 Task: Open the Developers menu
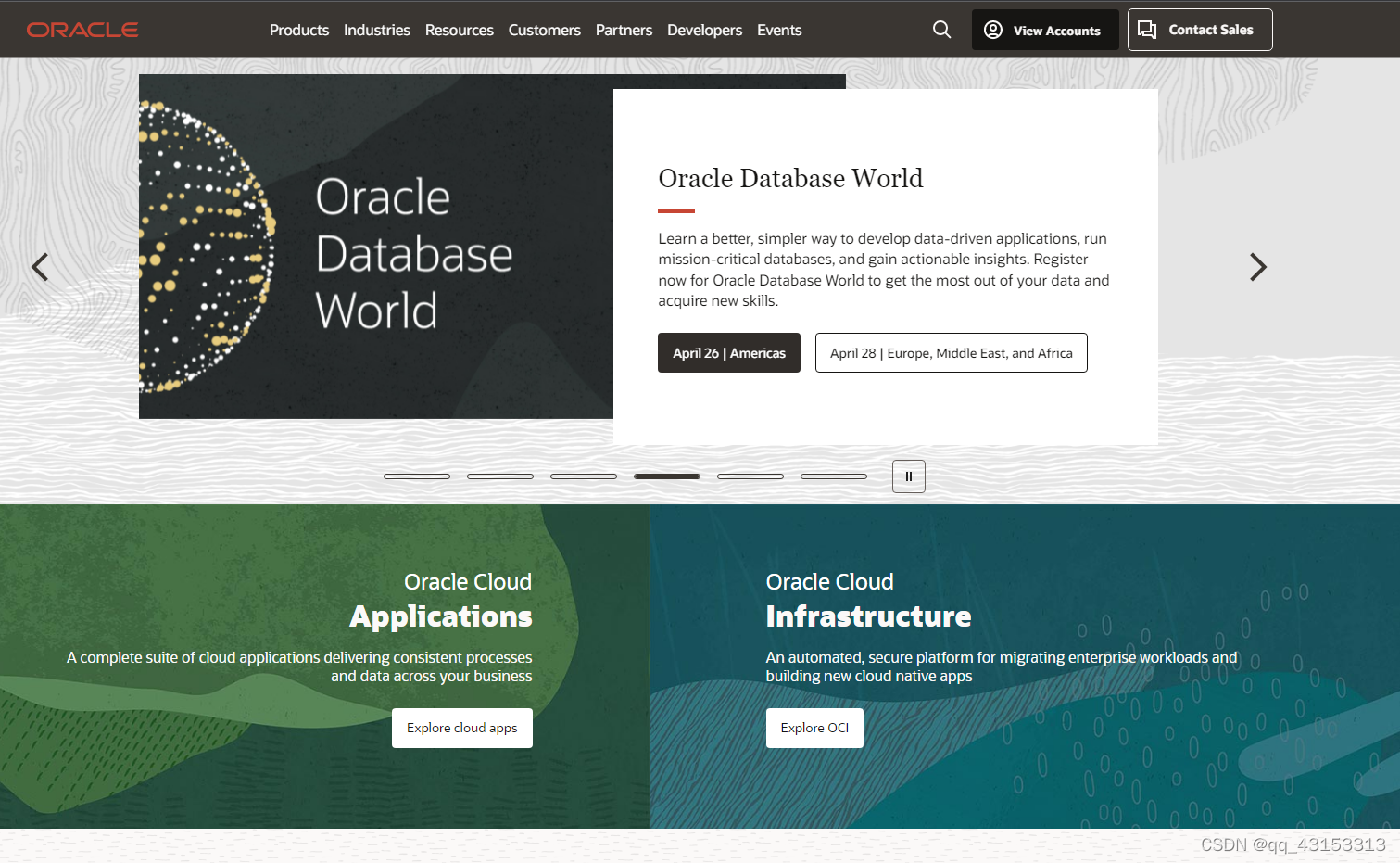(x=704, y=30)
